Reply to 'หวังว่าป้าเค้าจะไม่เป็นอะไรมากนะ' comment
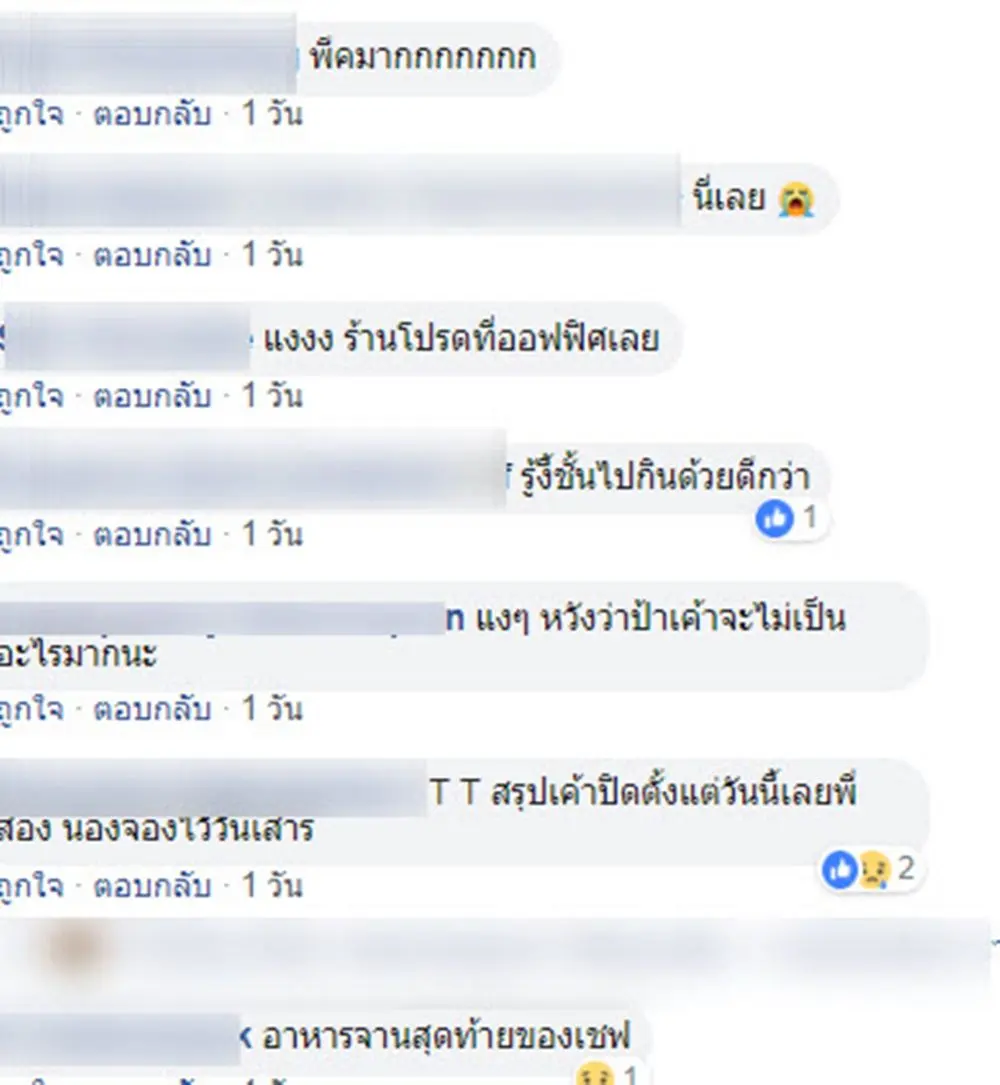 (152, 709)
